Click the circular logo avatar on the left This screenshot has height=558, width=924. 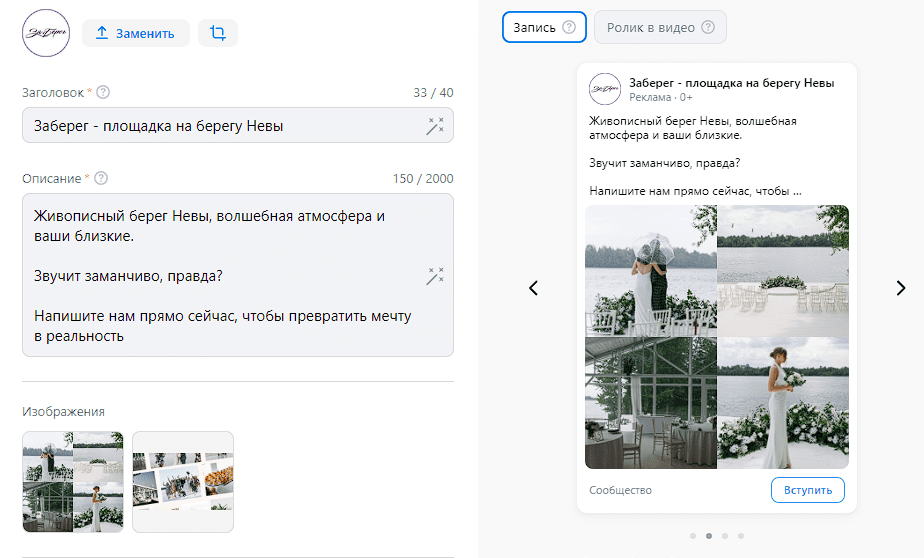point(46,33)
